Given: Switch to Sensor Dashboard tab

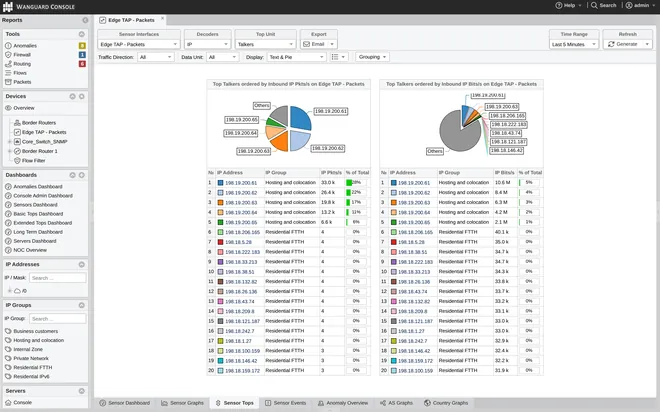Looking at the screenshot, I should [x=125, y=403].
